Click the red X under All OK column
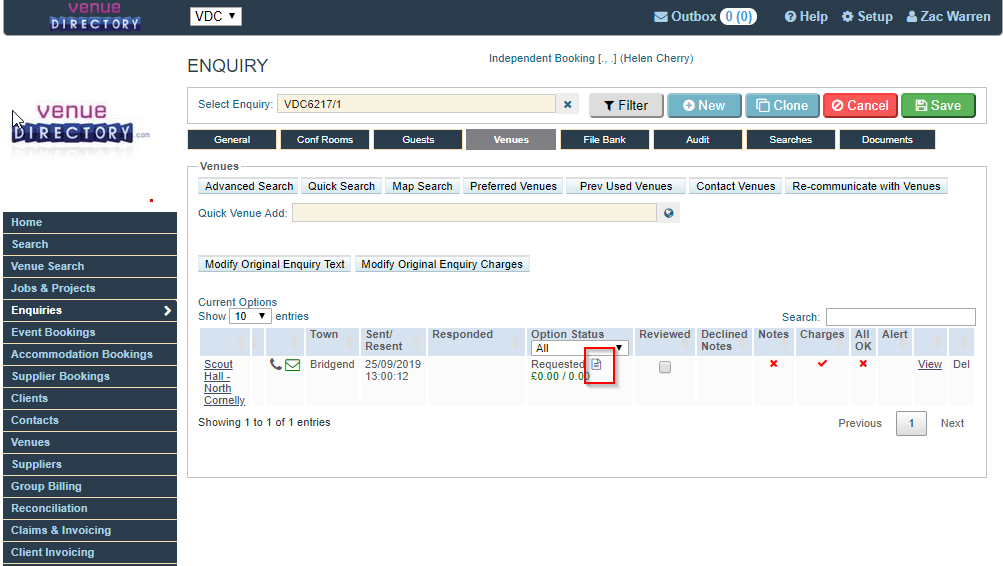Screen dimensions: 1003x566 (x=863, y=363)
